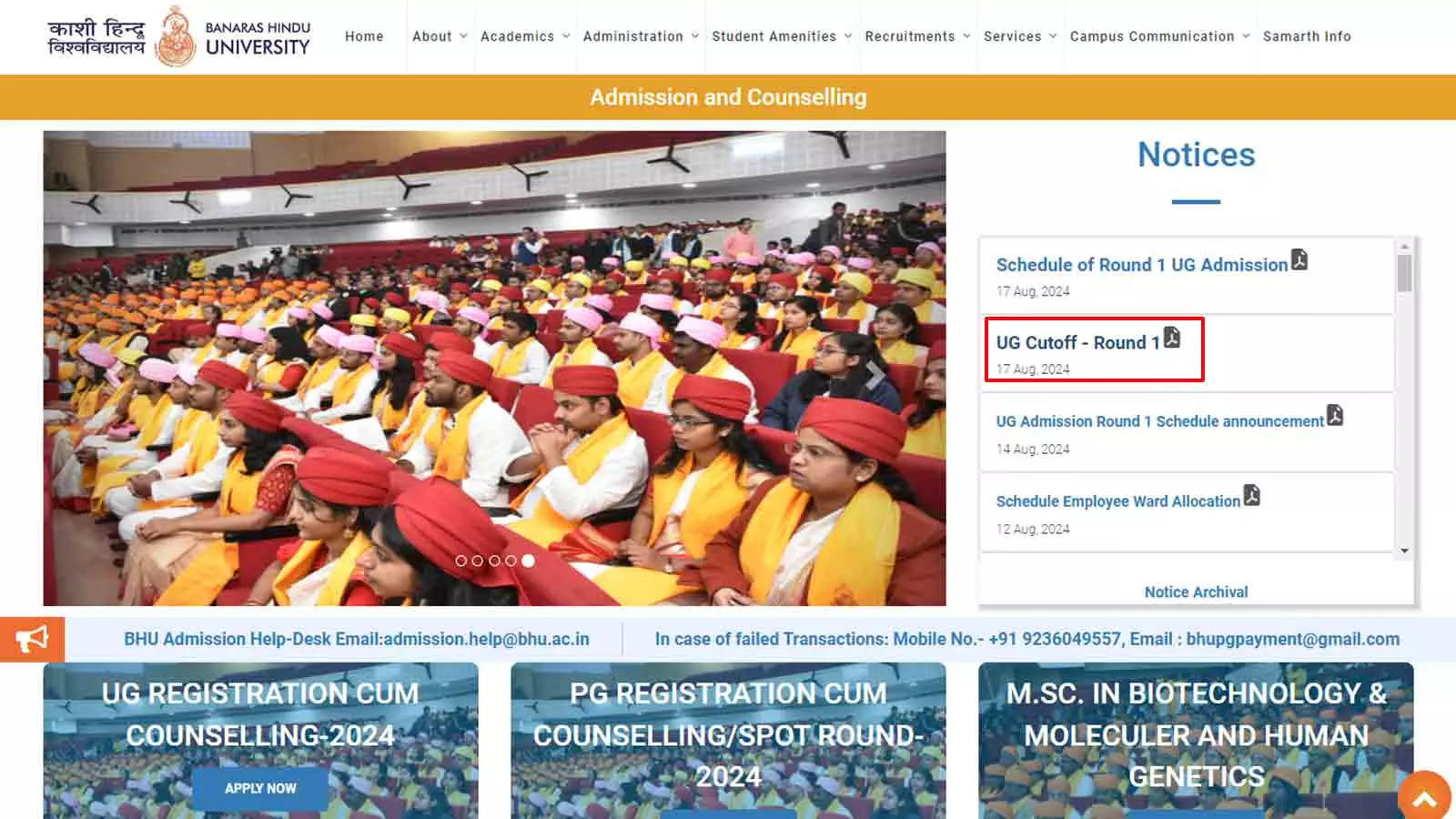Click the Admission and Counselling banner heading

coord(728,96)
